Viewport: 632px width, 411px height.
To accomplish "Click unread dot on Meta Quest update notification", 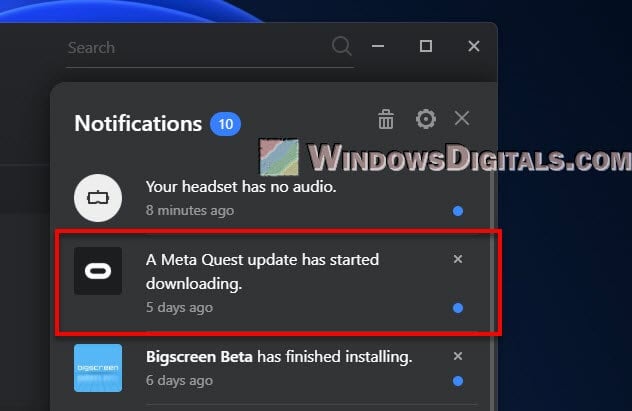I will [458, 308].
